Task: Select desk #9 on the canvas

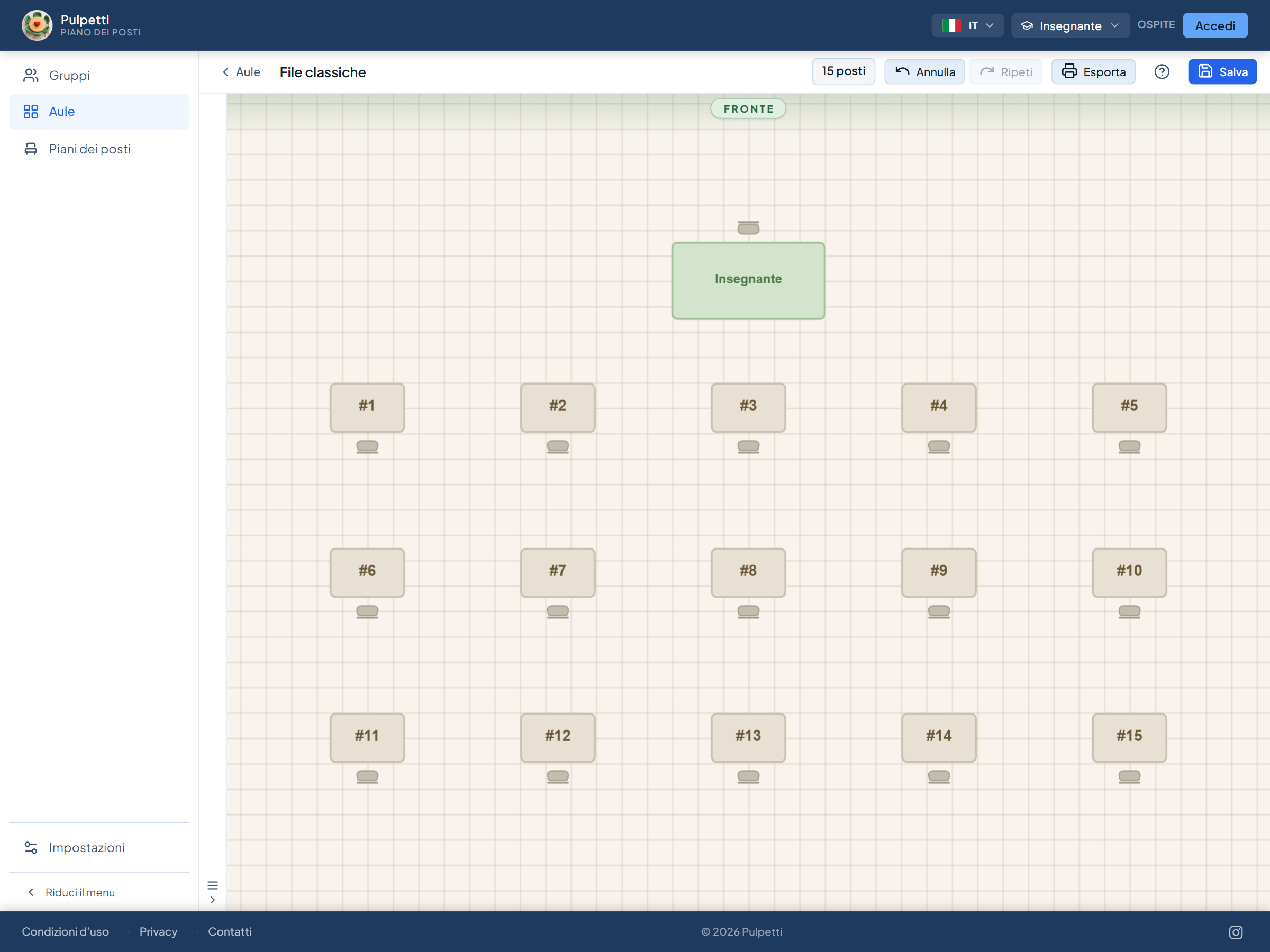Action: (x=939, y=572)
